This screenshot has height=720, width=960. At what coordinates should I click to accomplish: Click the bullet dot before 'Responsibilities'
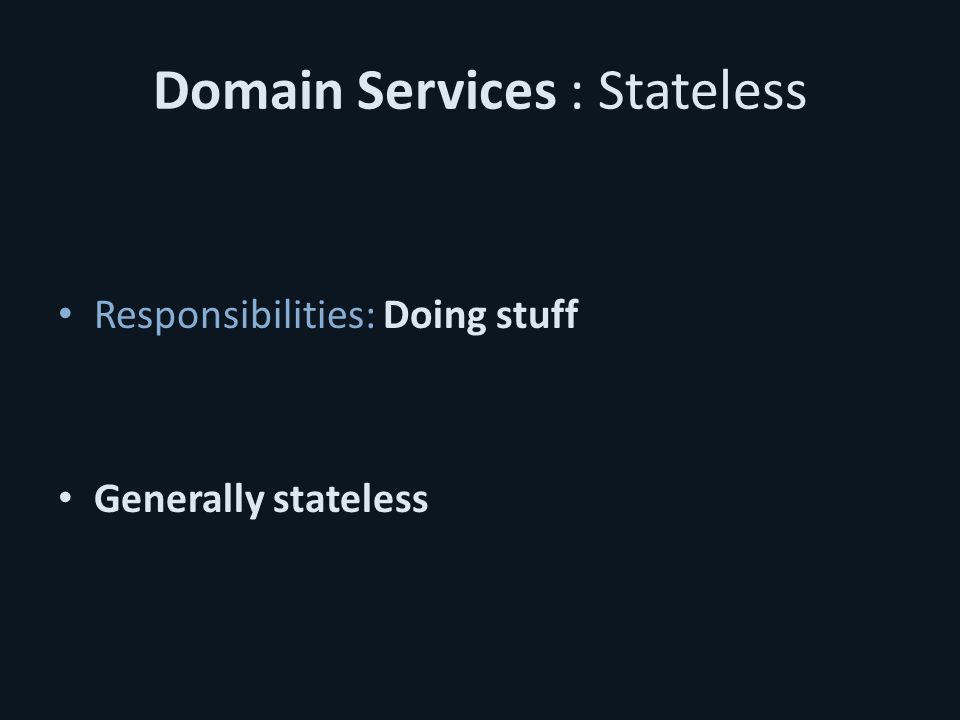pyautogui.click(x=65, y=313)
